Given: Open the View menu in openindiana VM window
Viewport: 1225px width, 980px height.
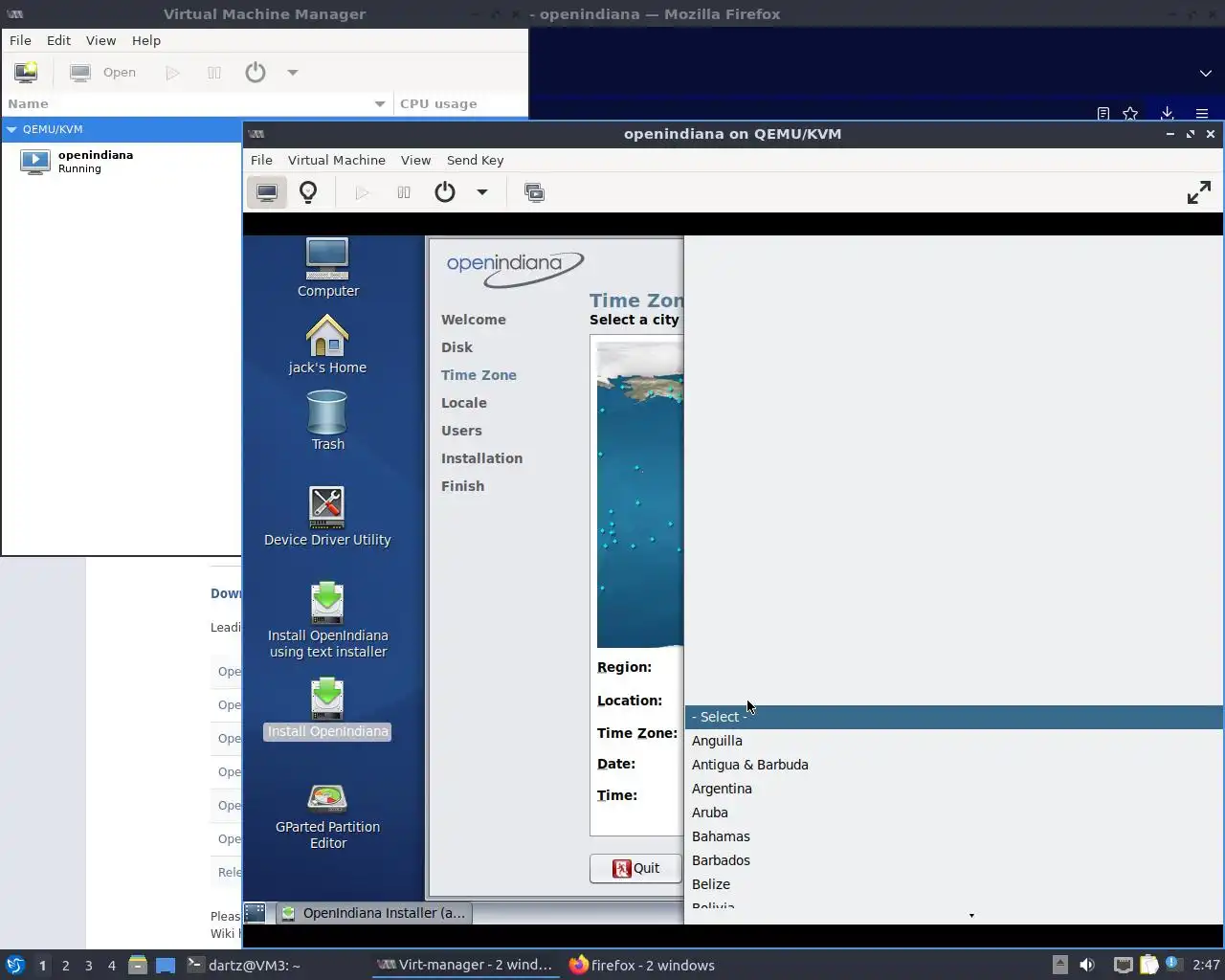Looking at the screenshot, I should click(x=415, y=160).
